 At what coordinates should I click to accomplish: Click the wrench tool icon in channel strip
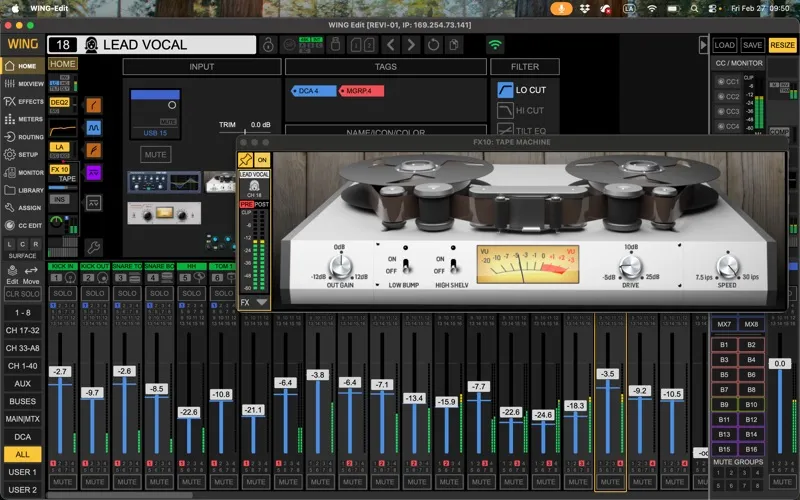pyautogui.click(x=93, y=248)
